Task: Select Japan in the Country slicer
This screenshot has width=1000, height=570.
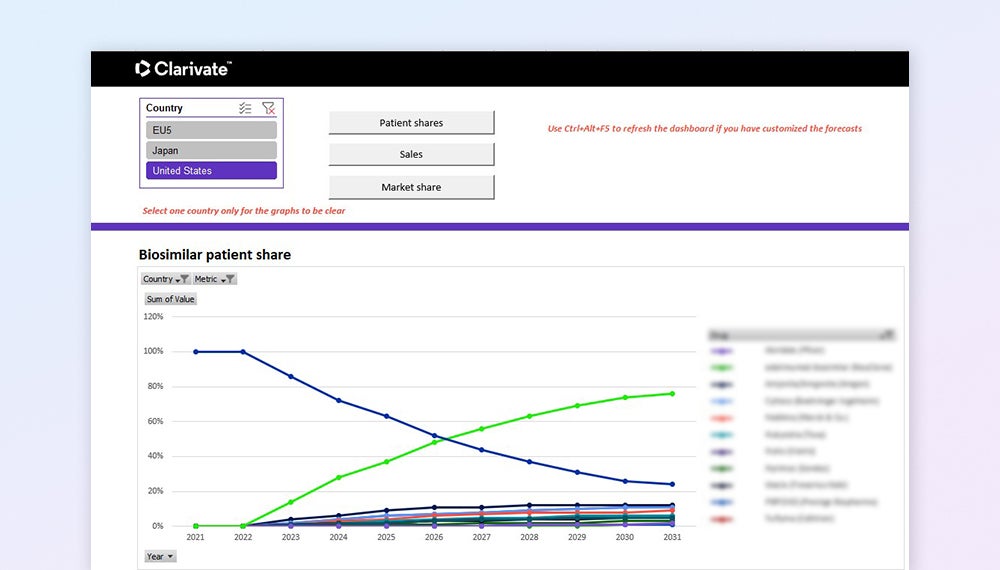Action: tap(211, 150)
